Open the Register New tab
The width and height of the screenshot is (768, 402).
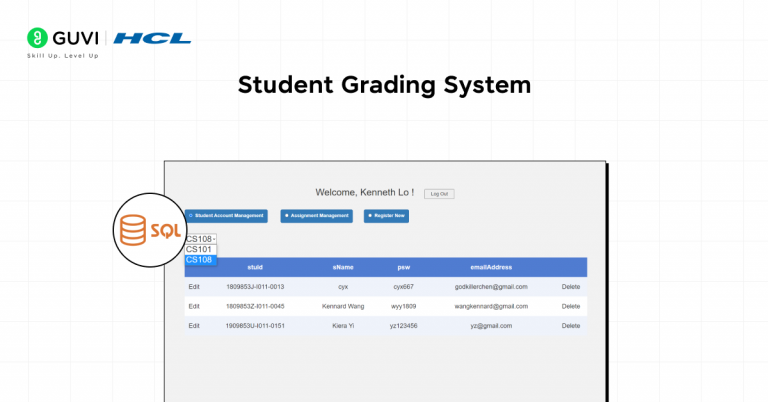[x=386, y=215]
